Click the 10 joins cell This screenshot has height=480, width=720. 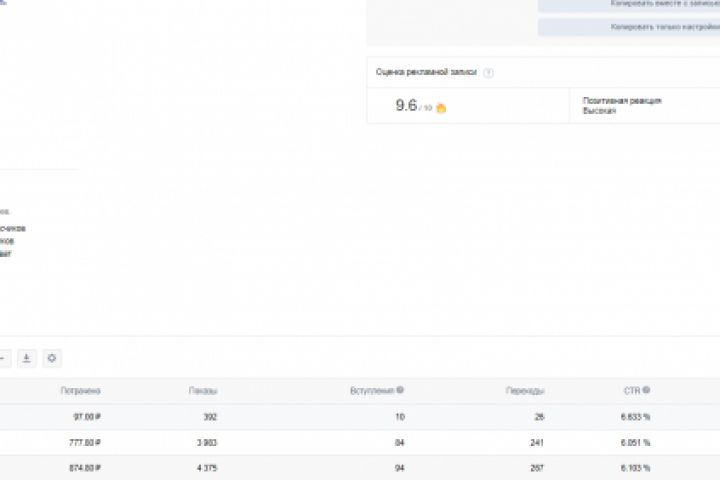pos(400,417)
